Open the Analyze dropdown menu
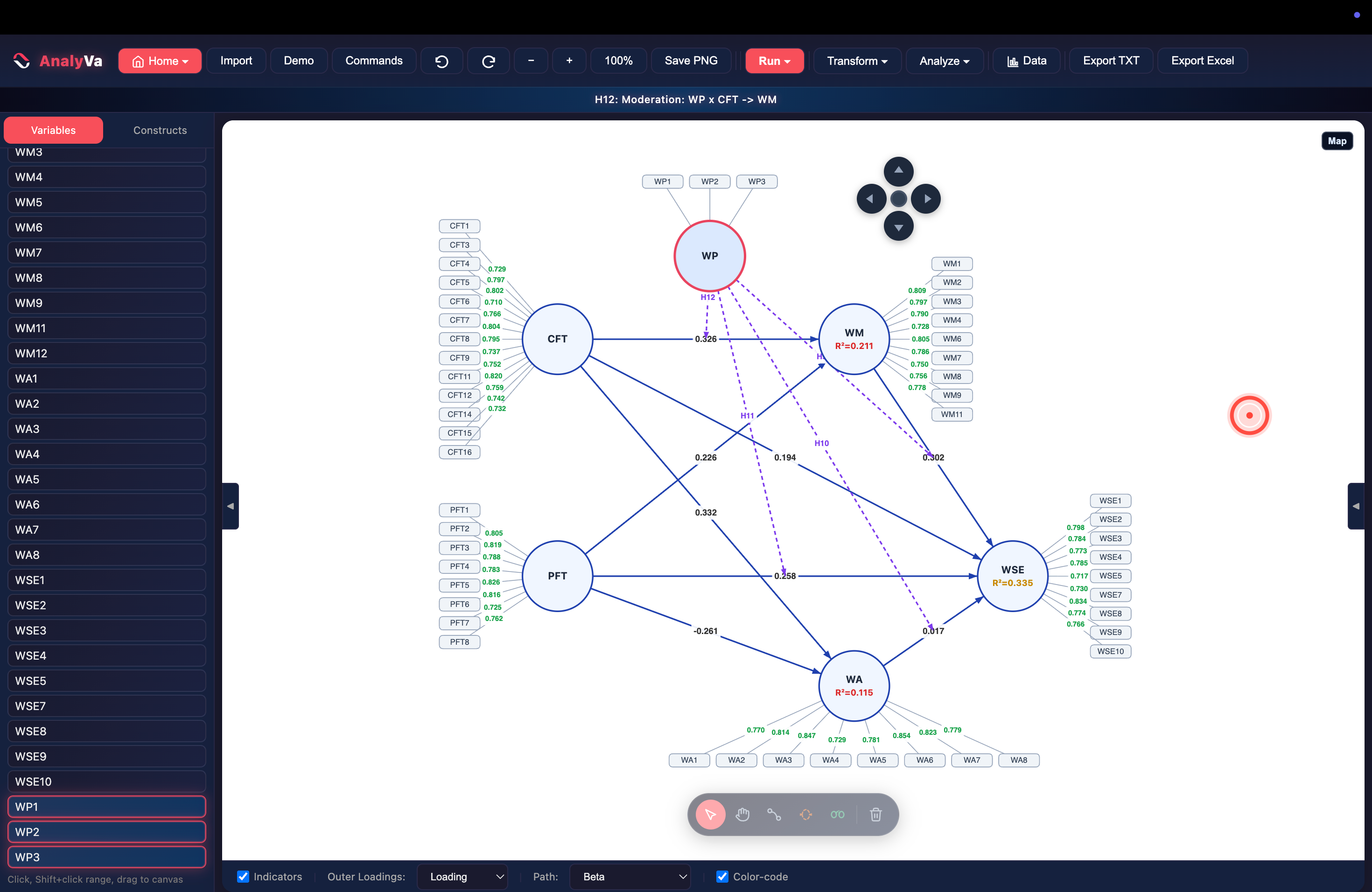Image resolution: width=1372 pixels, height=892 pixels. coord(944,61)
